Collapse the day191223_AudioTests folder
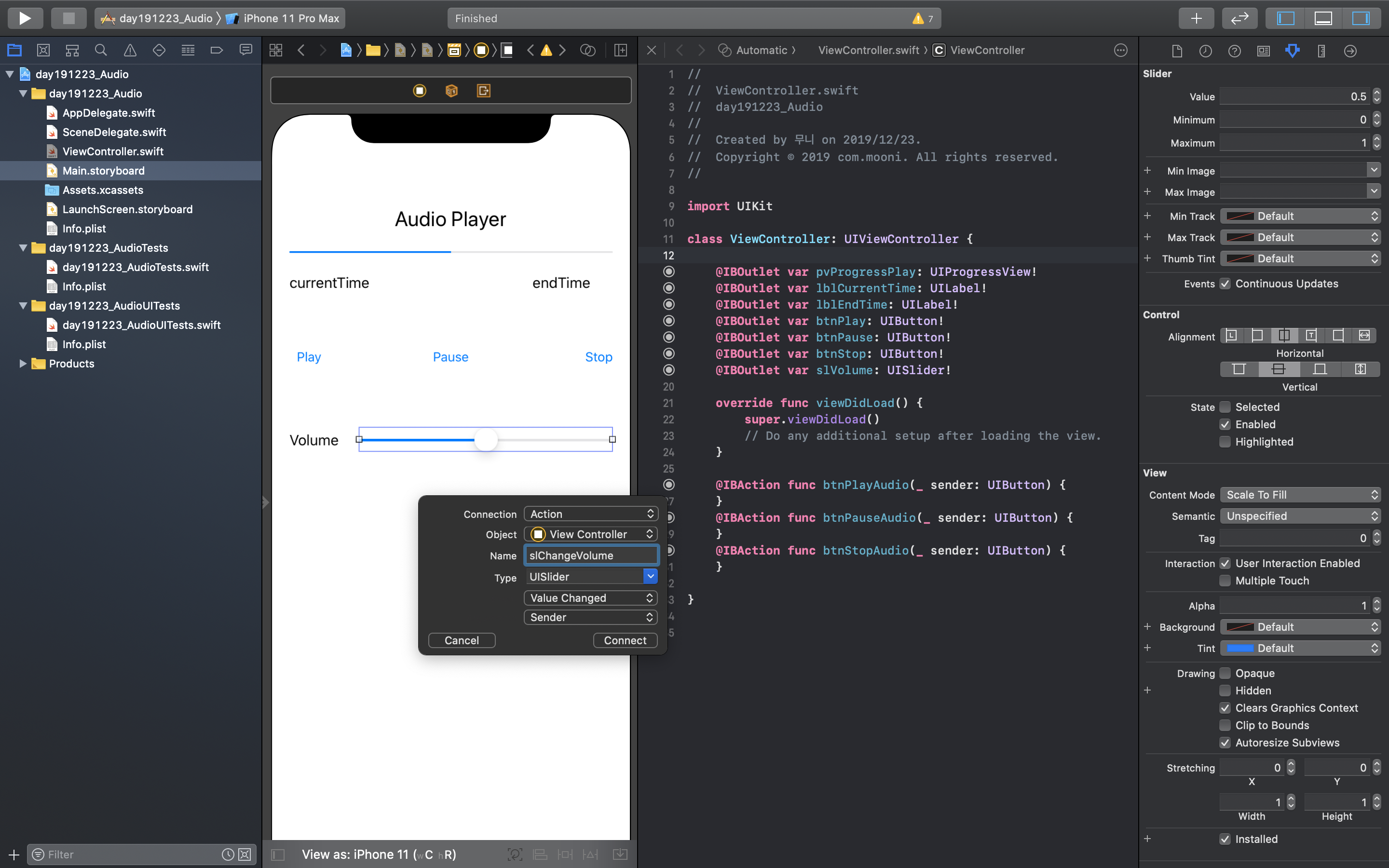Image resolution: width=1389 pixels, height=868 pixels. [23, 248]
